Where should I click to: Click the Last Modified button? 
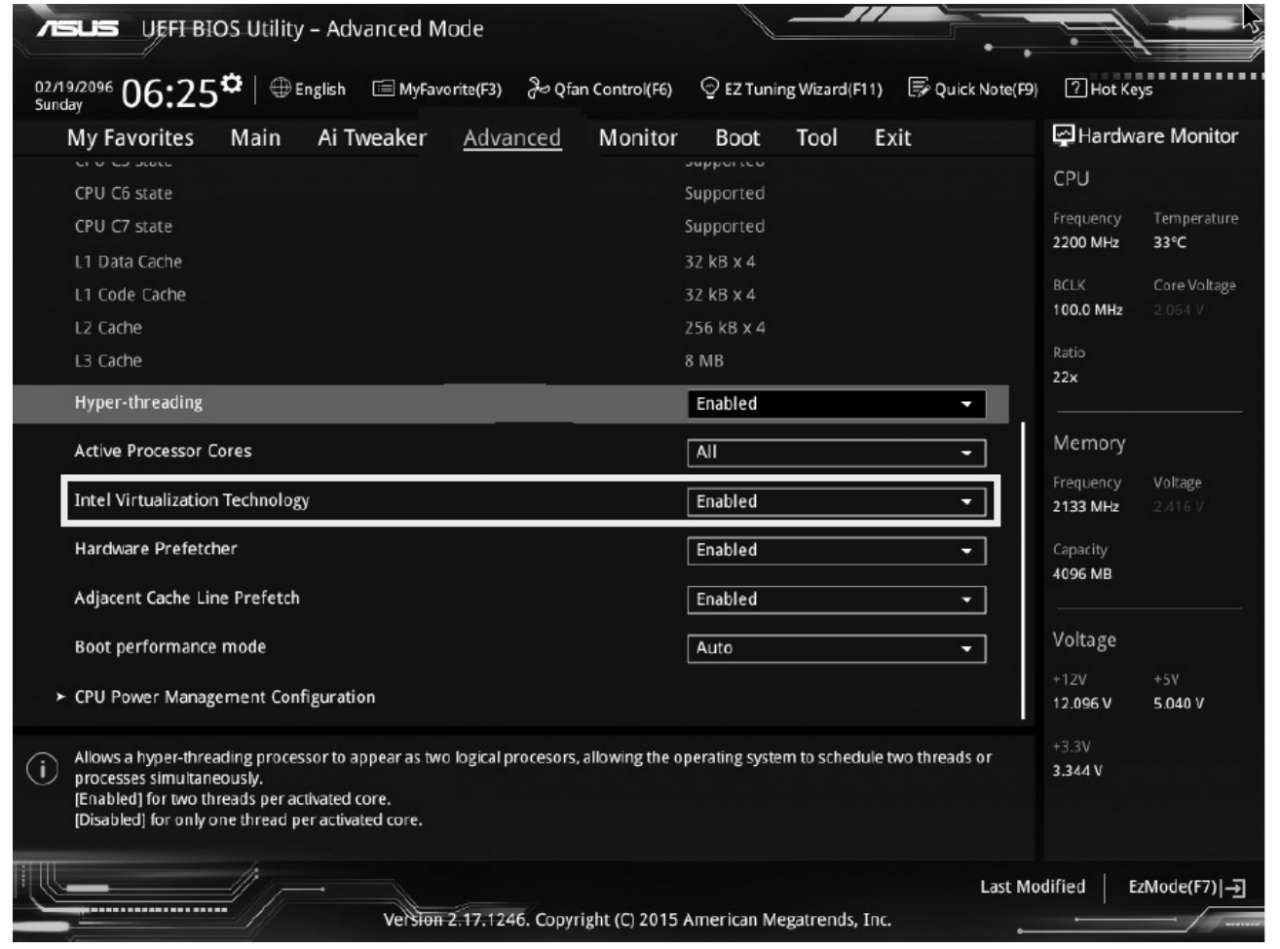pos(1032,887)
